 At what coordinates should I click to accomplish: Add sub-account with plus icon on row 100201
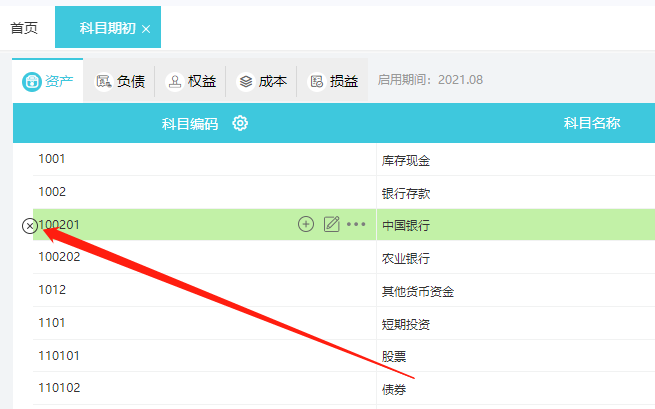click(306, 224)
